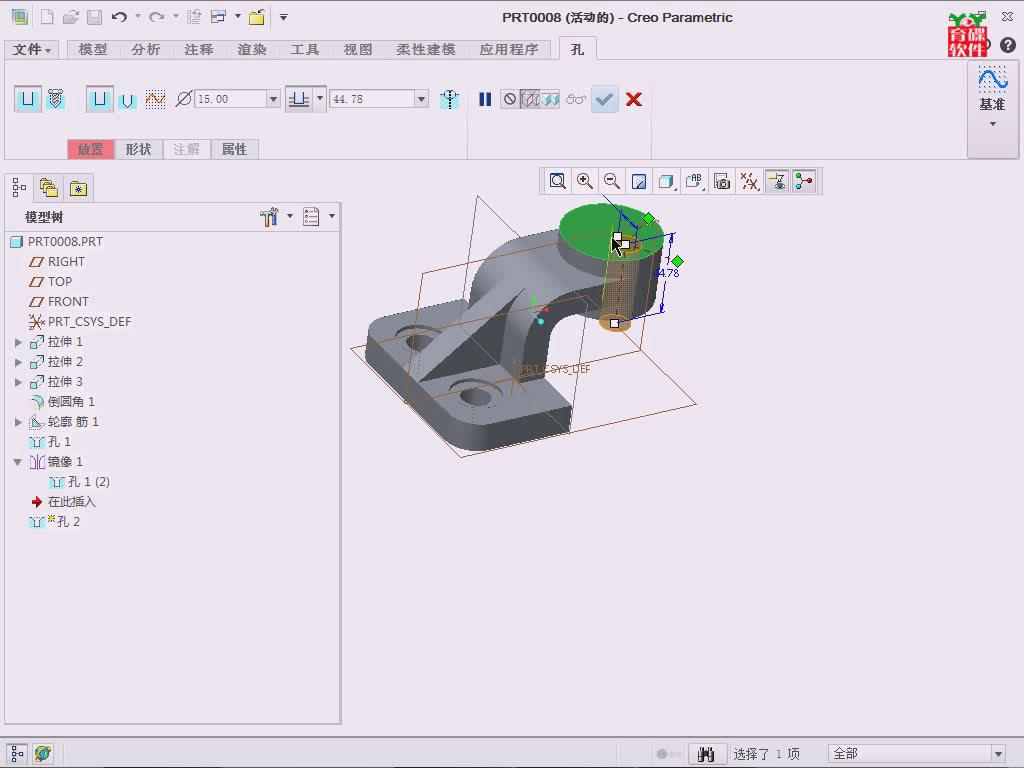Open the display style cube icon
Screen dimensions: 1024x768
tap(666, 182)
